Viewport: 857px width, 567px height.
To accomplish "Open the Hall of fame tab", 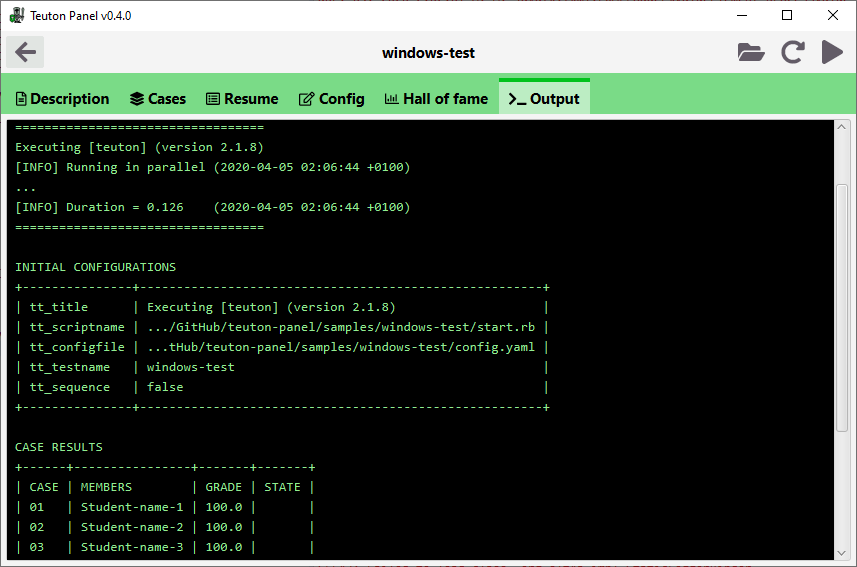I will pyautogui.click(x=436, y=99).
